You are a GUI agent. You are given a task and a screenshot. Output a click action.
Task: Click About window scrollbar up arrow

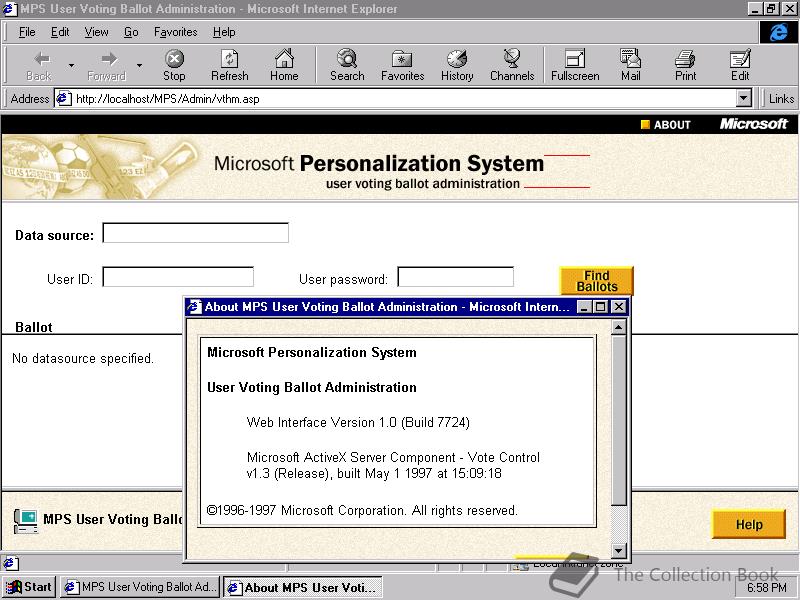coord(618,327)
